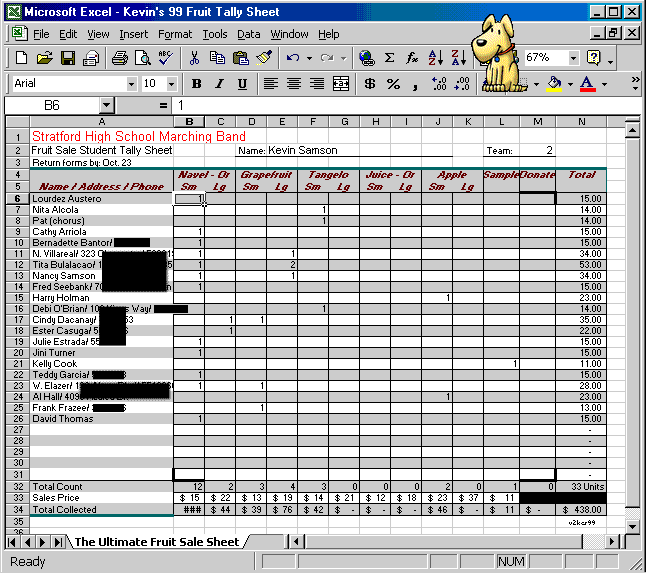This screenshot has width=646, height=574.
Task: Click the Merge and Center icon
Action: (341, 84)
